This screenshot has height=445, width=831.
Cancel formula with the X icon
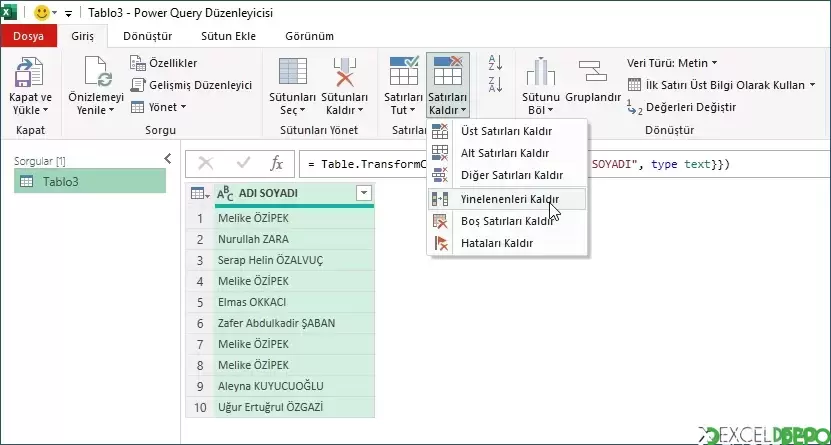(206, 164)
